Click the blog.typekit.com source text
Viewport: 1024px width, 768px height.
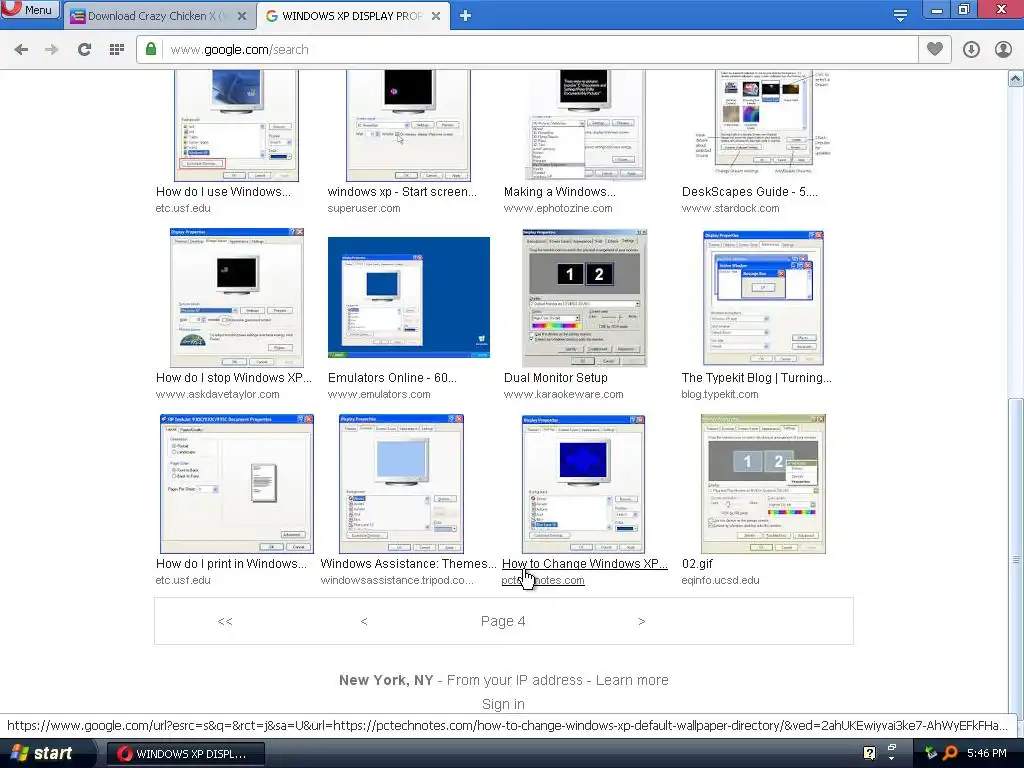pyautogui.click(x=720, y=394)
